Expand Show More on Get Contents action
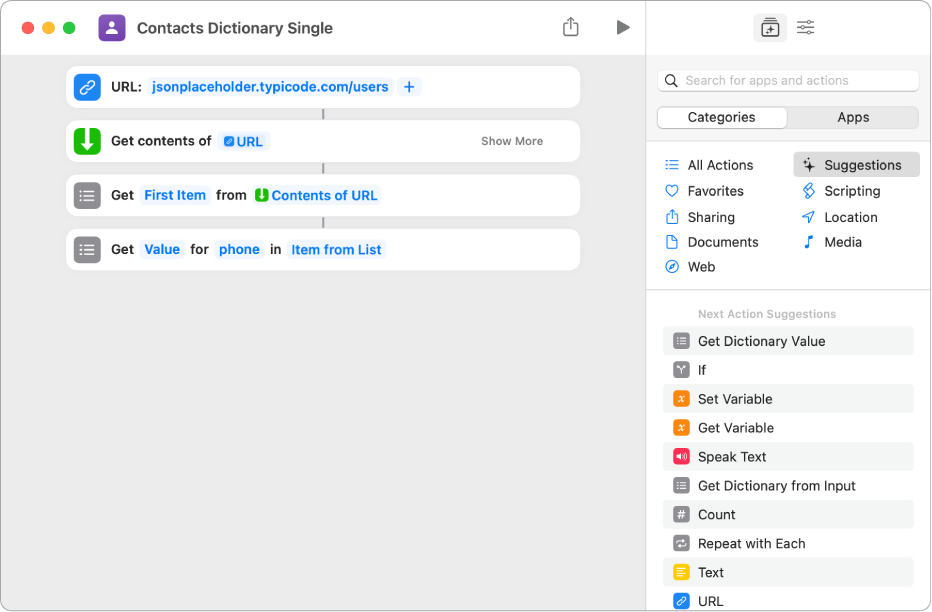 [511, 141]
